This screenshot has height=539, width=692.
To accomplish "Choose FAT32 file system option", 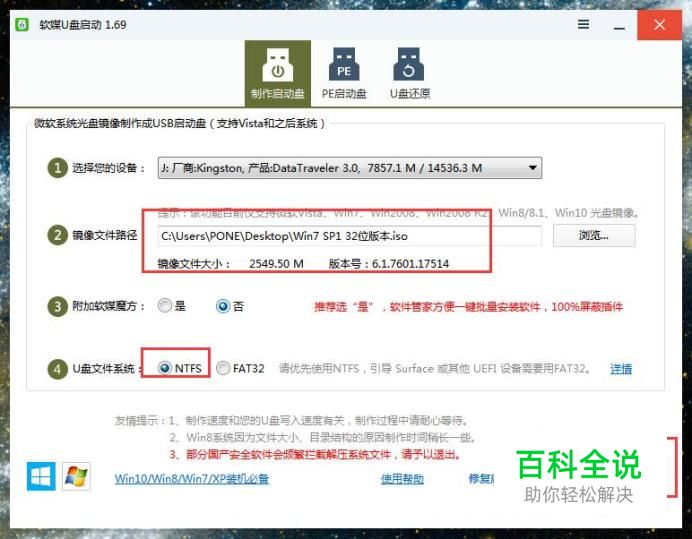I will (241, 368).
